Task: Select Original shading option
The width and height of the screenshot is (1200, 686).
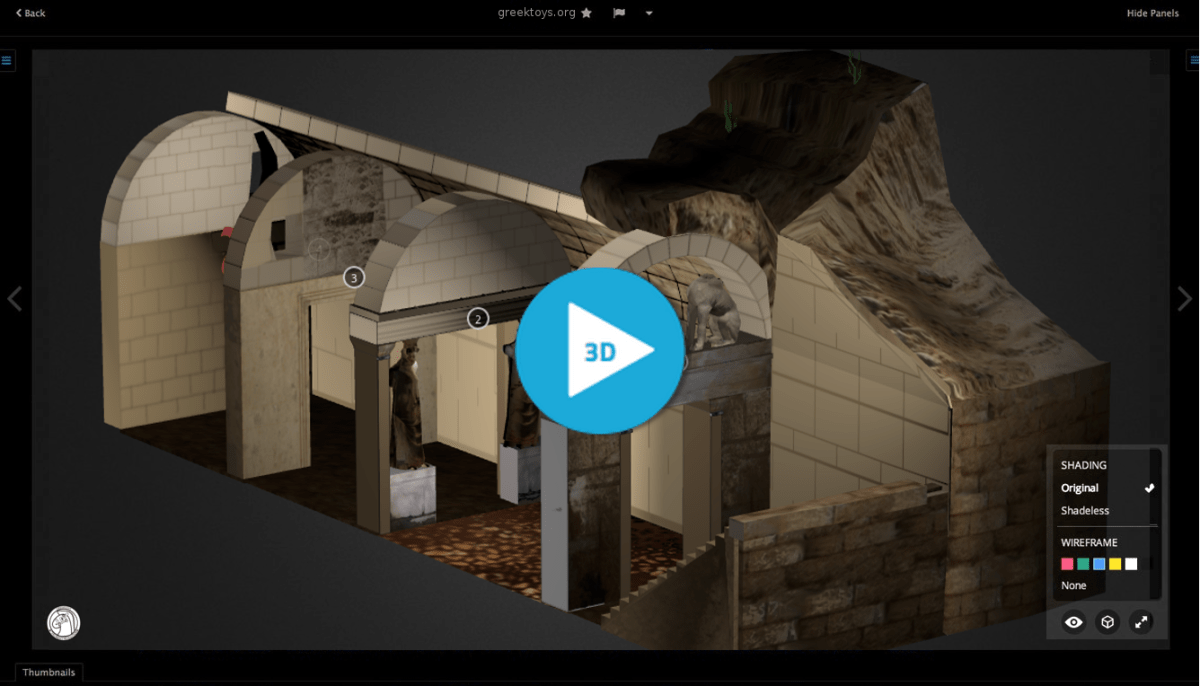Action: [1080, 488]
